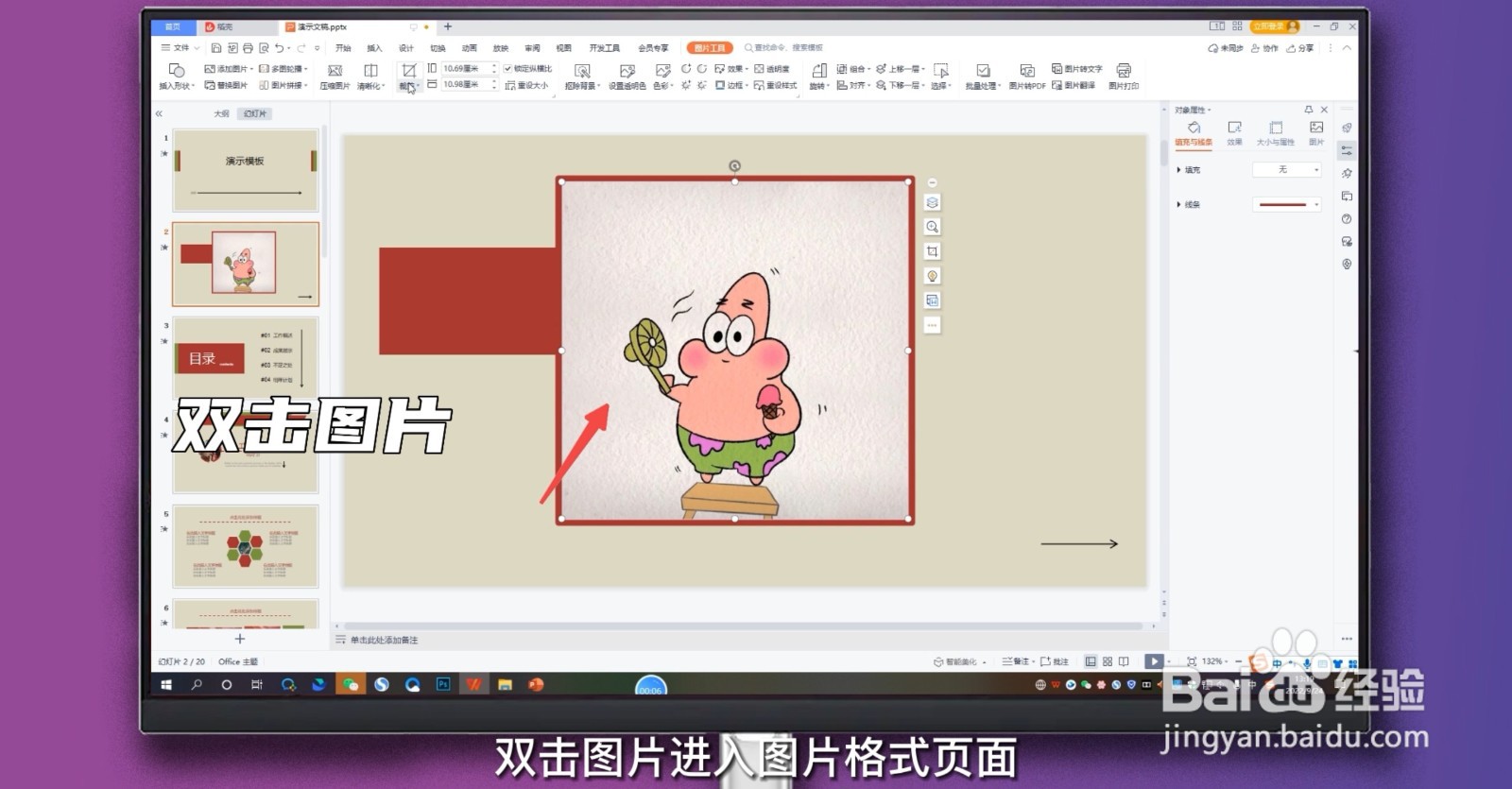Click 清晰化 sharpen picture icon
1512x789 pixels.
370,71
